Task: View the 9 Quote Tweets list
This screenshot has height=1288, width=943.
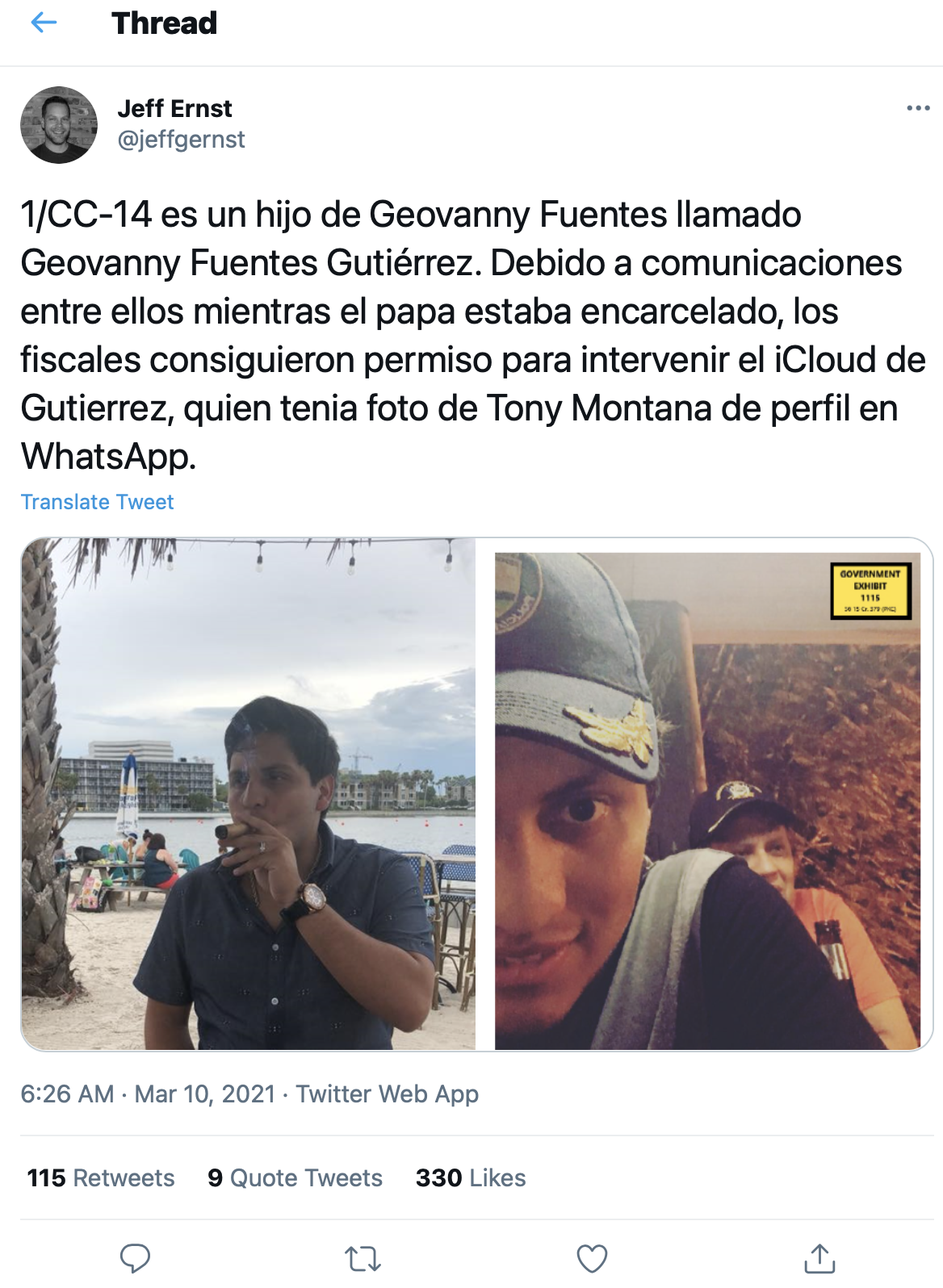Action: [x=295, y=1178]
